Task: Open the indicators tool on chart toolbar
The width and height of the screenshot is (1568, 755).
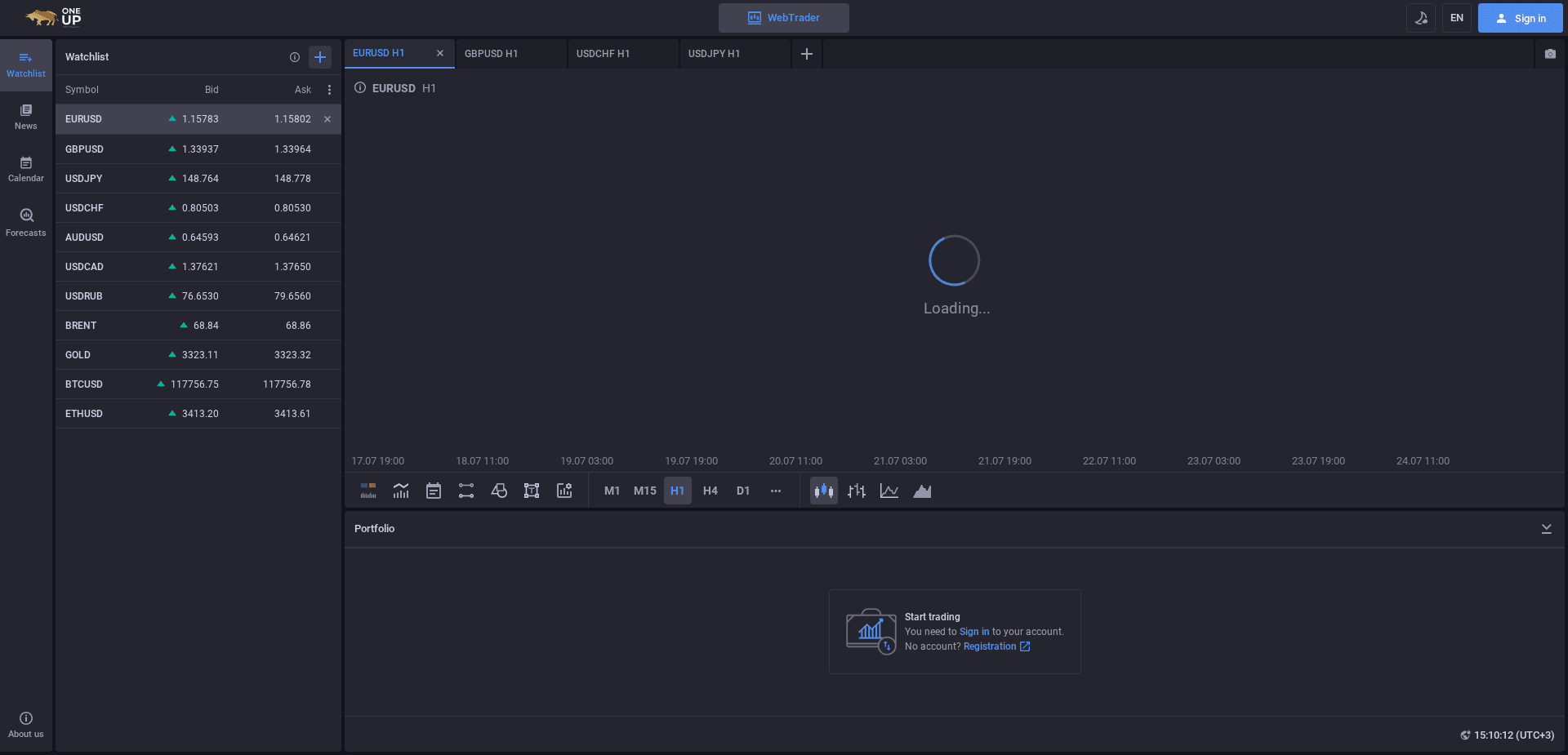Action: point(400,491)
